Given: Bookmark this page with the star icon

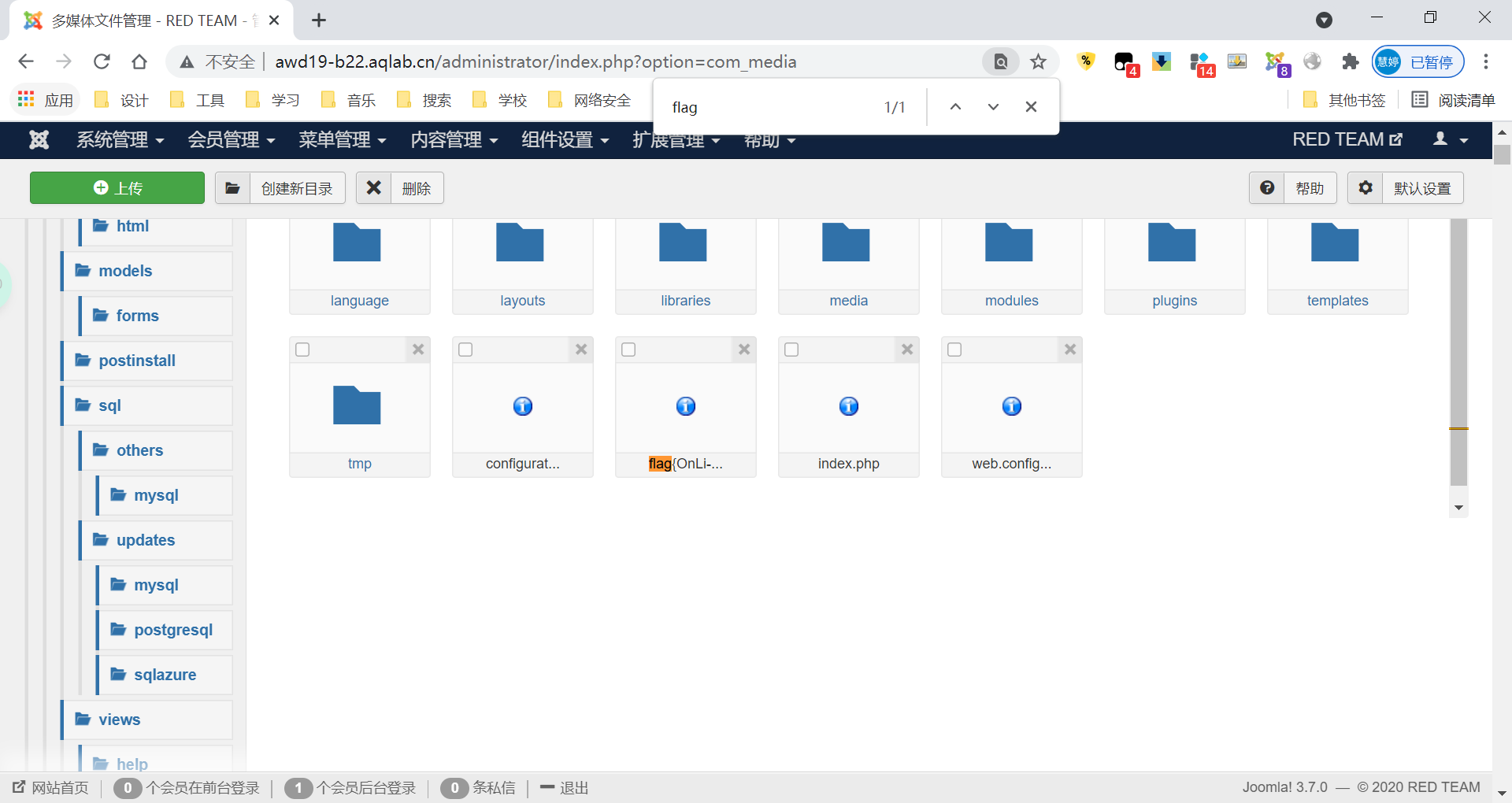Looking at the screenshot, I should click(1039, 61).
